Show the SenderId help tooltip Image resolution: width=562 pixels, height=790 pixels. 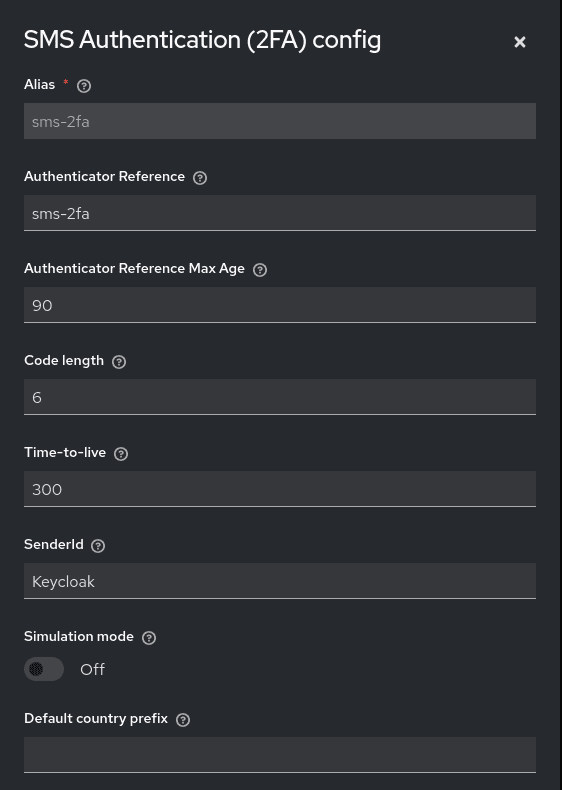coord(98,546)
